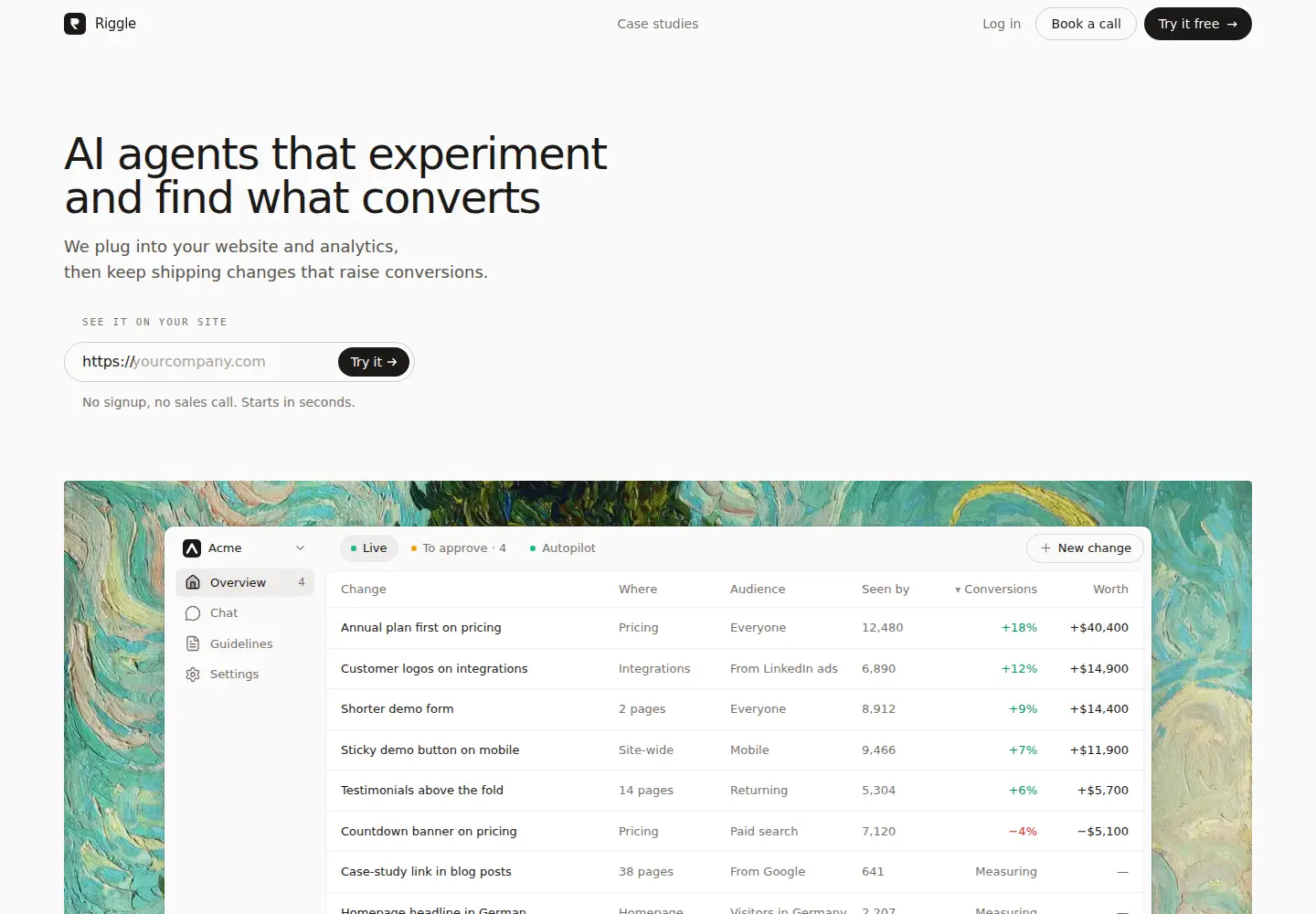Click the +$40,400 worth value
The image size is (1316, 914).
coord(1099,628)
